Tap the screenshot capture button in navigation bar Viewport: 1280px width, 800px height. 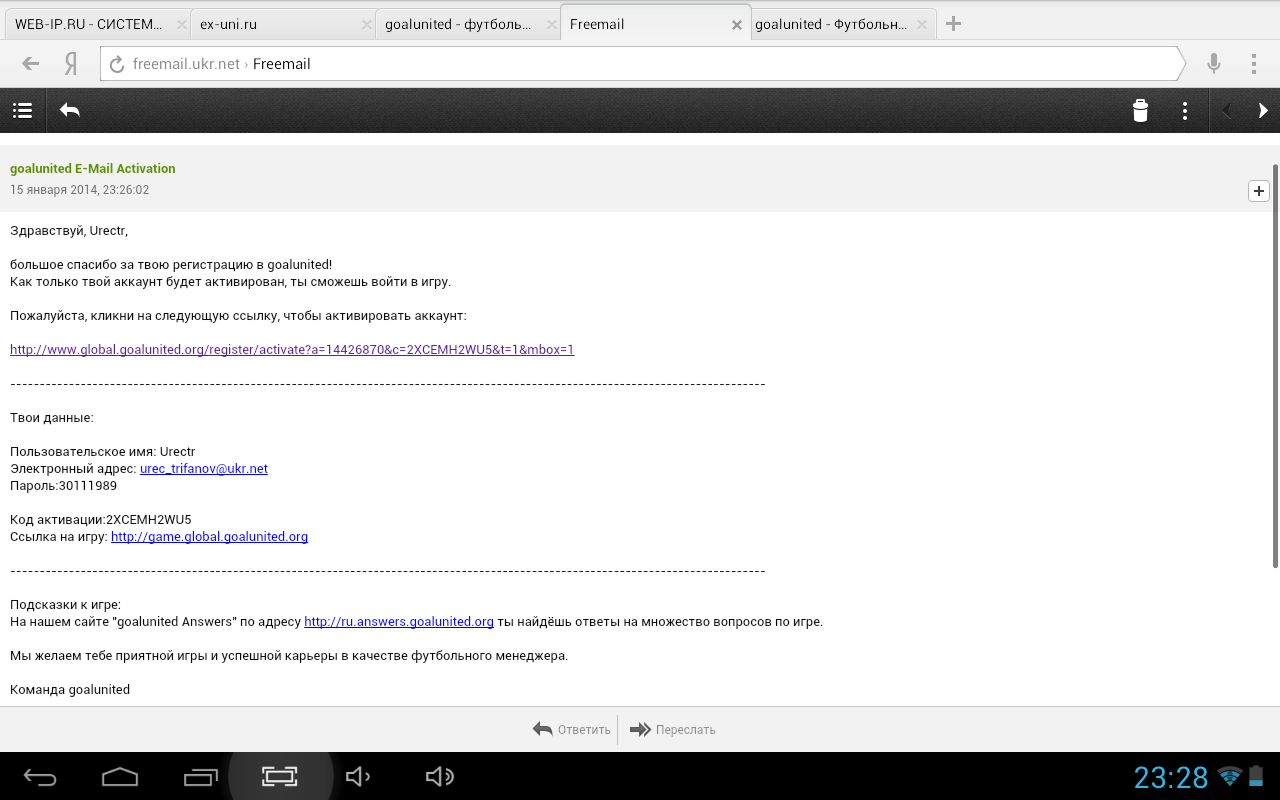coord(281,776)
